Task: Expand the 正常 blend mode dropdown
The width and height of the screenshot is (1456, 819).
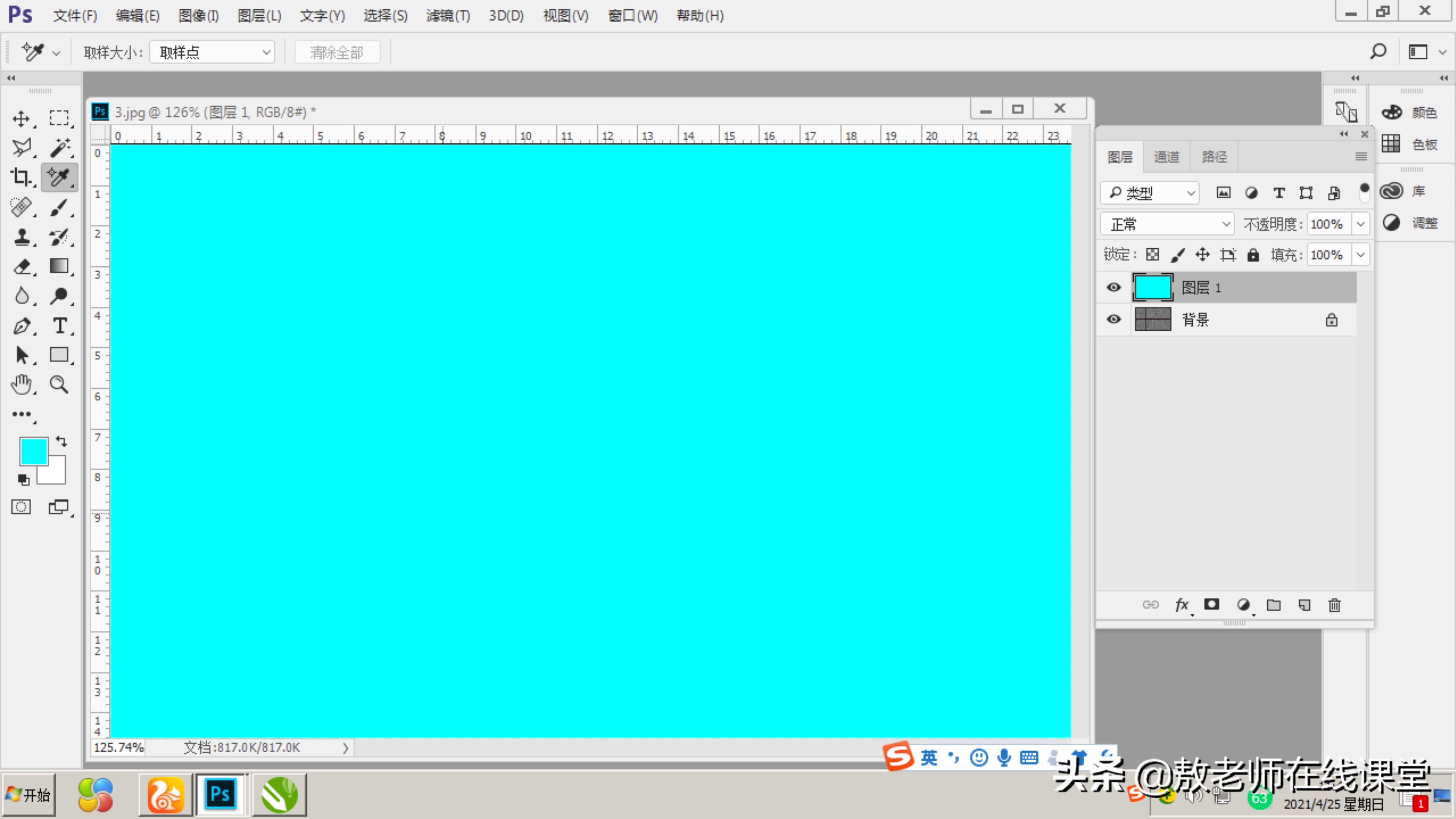Action: [x=1167, y=224]
